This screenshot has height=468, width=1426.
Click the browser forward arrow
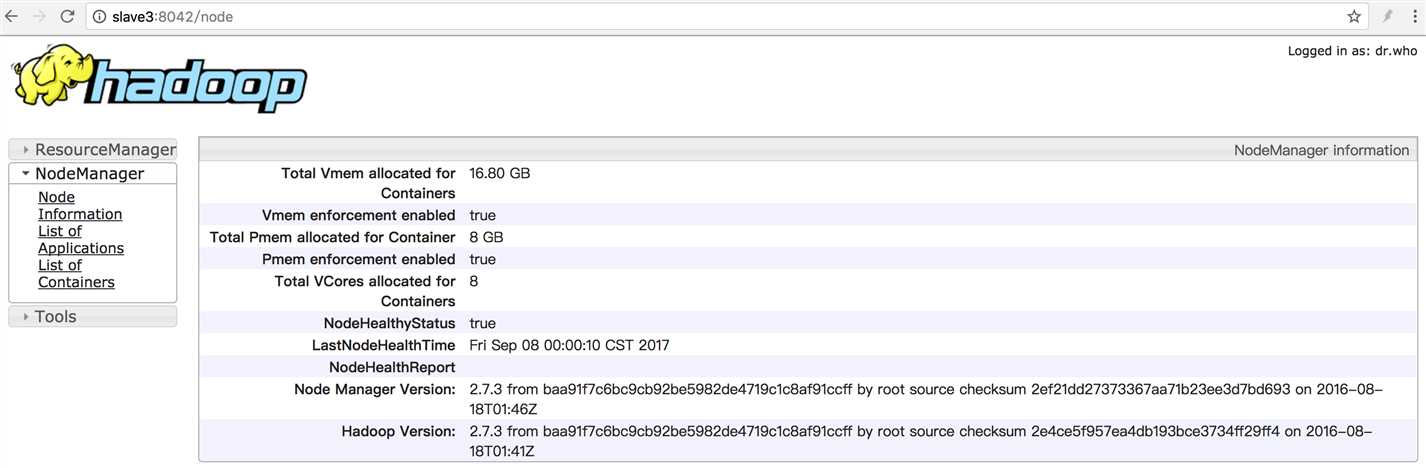(40, 16)
